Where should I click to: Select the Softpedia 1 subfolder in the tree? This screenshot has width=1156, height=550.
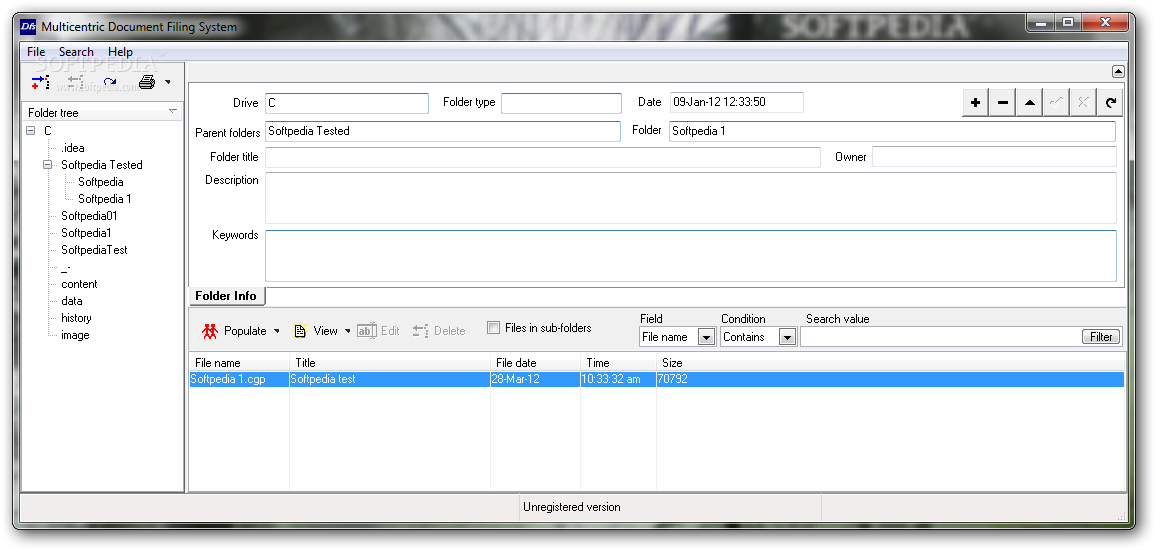tap(105, 198)
